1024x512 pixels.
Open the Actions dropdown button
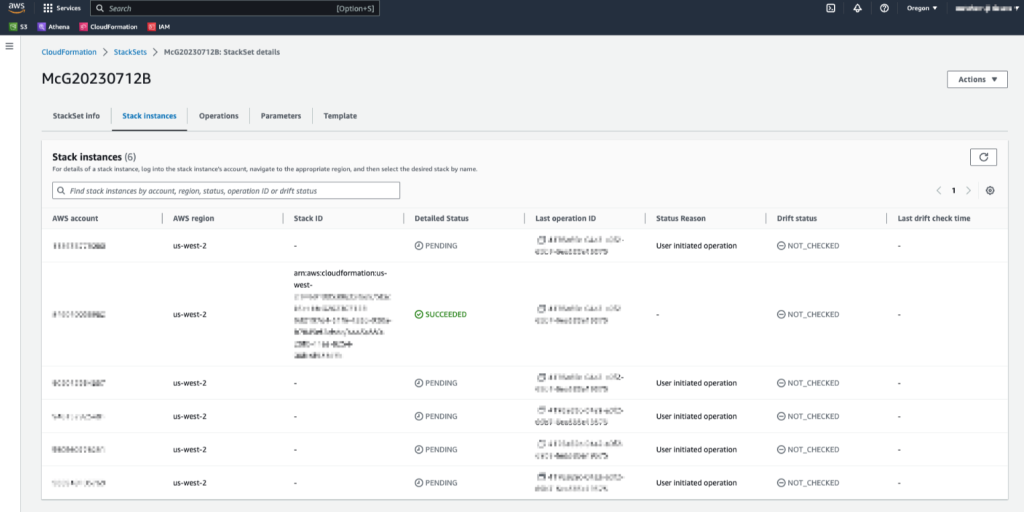pos(977,79)
